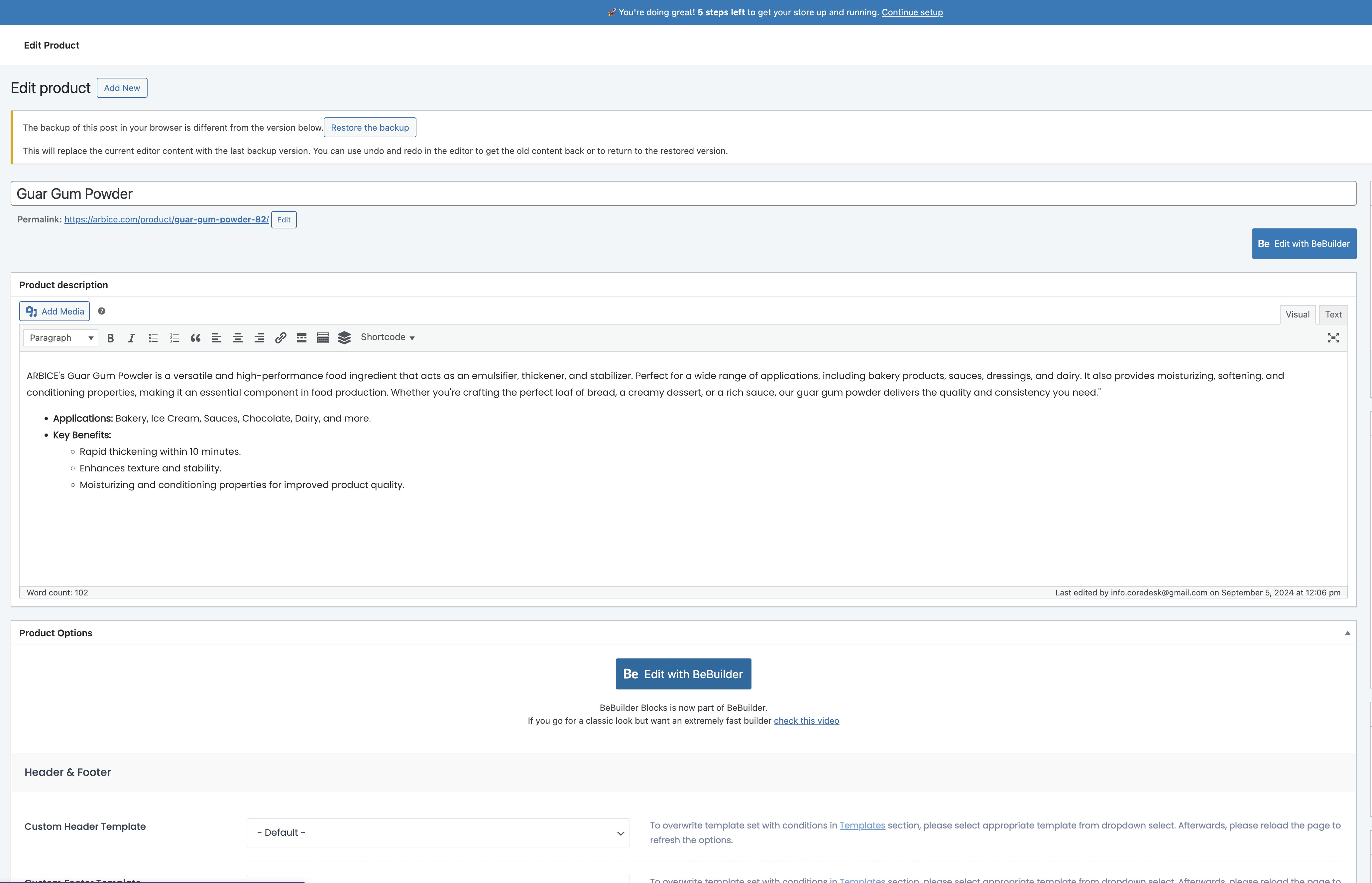Open the Custom Header Template dropdown
The image size is (1372, 883).
[x=438, y=832]
